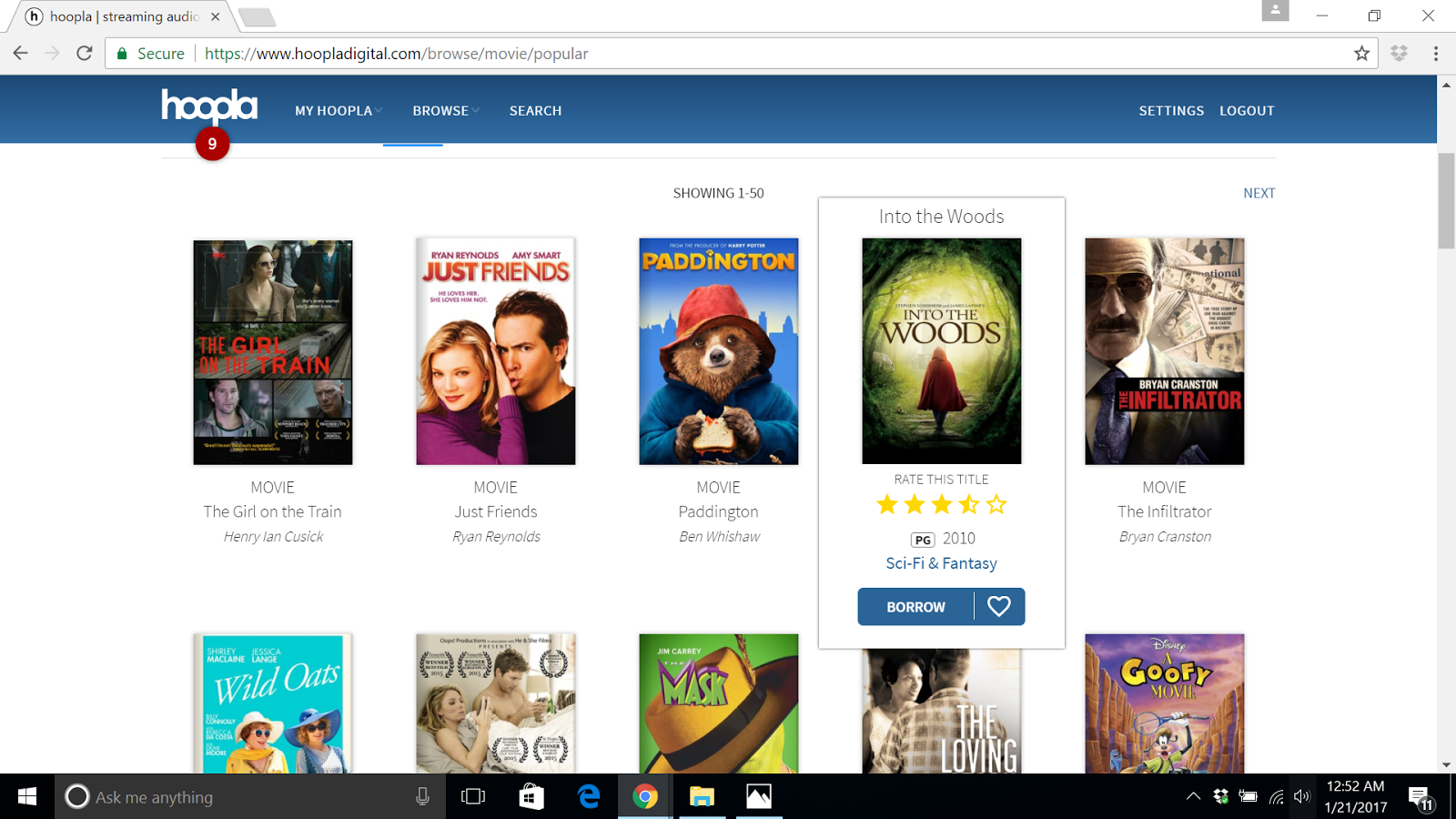Image resolution: width=1456 pixels, height=819 pixels.
Task: Open The Infiltrator movie poster
Action: coord(1165,352)
